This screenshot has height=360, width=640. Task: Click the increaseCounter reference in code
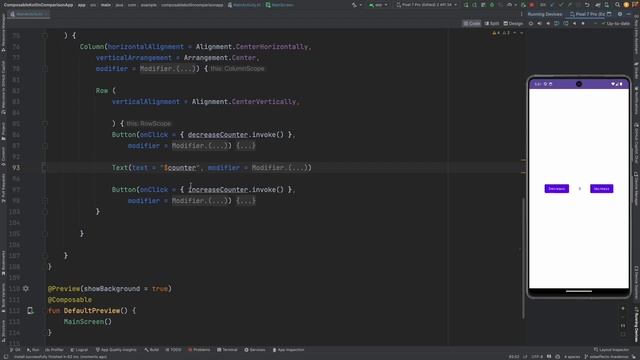coord(218,190)
